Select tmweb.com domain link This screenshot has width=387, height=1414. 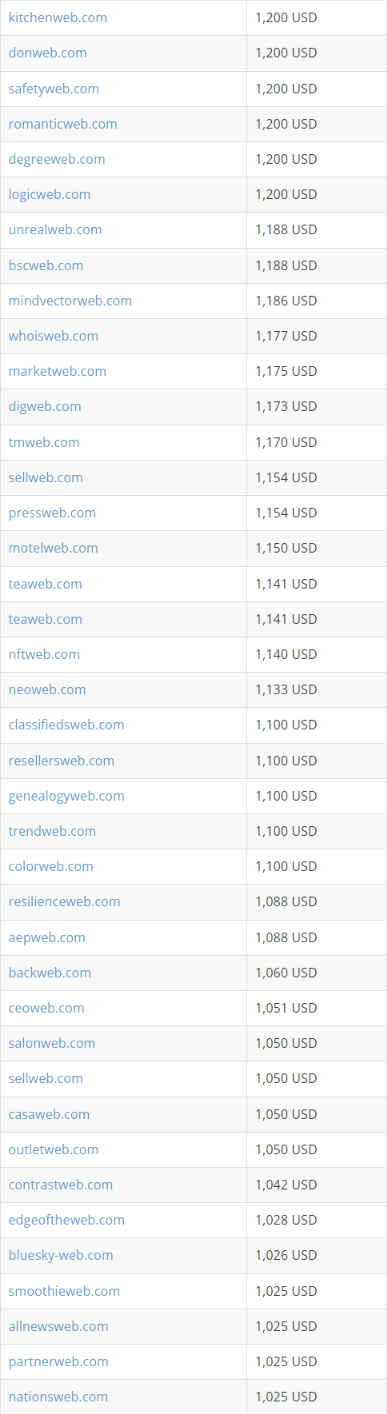pyautogui.click(x=44, y=442)
